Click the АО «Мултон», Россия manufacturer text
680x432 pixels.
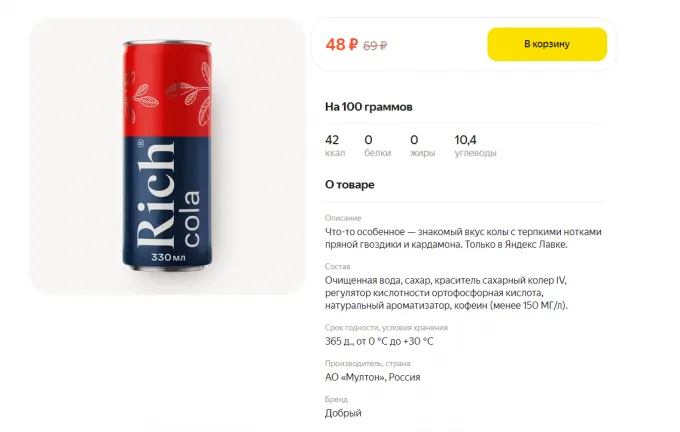(x=373, y=377)
